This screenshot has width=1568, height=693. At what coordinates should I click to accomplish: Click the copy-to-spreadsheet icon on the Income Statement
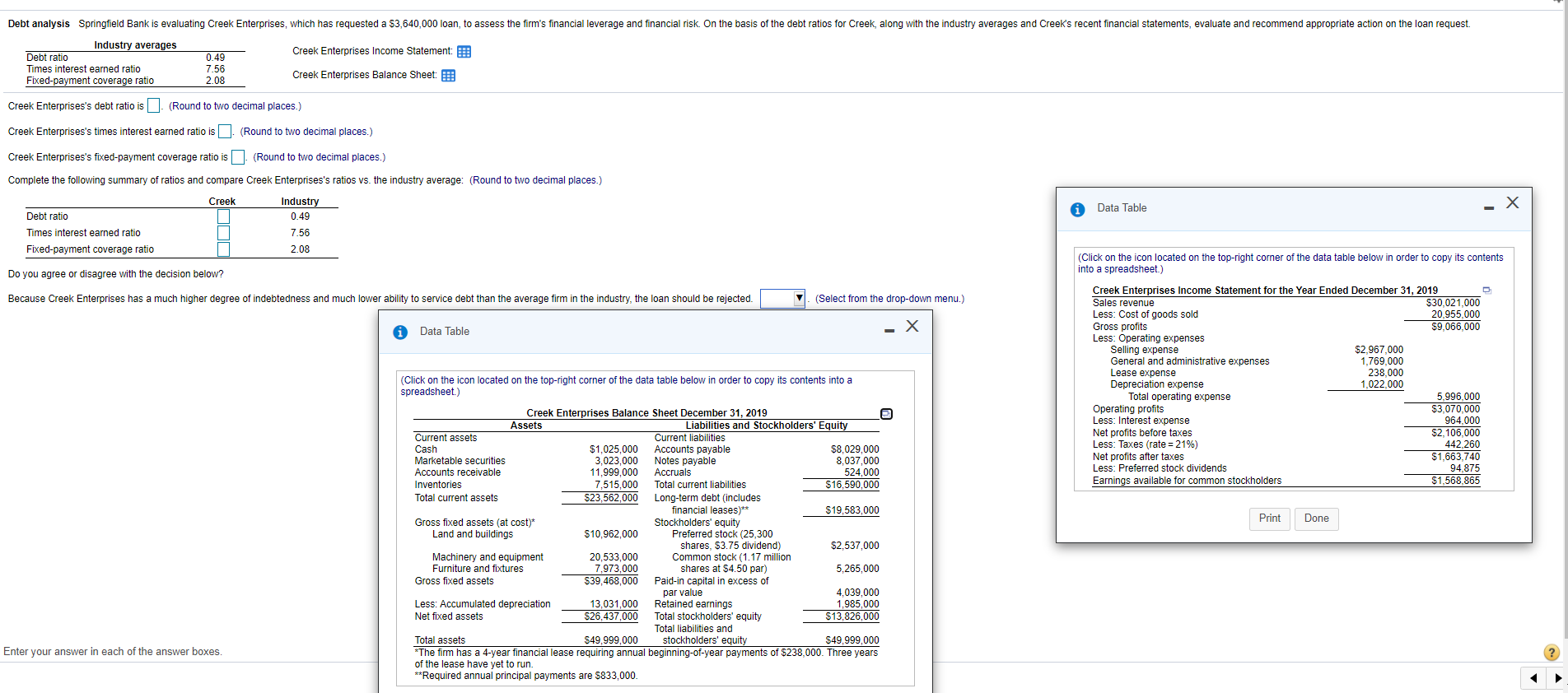tap(1486, 291)
